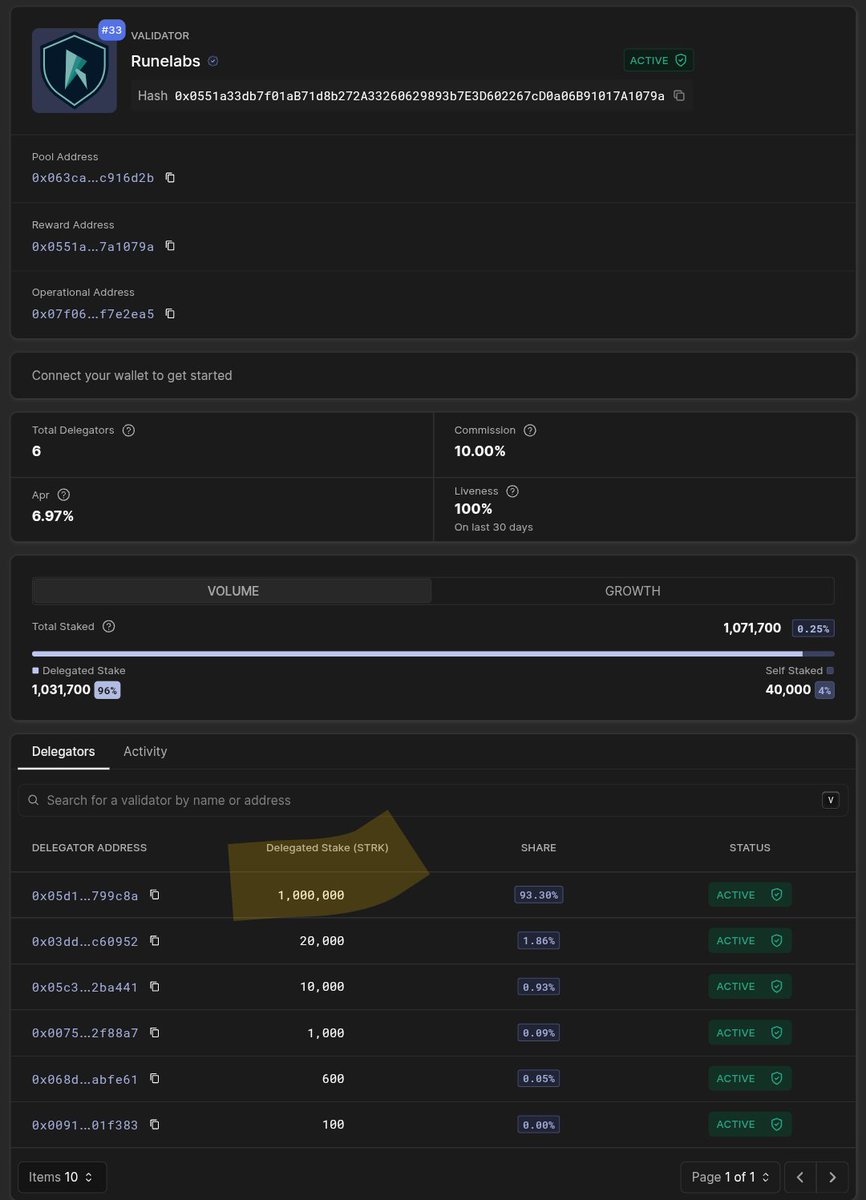Image resolution: width=866 pixels, height=1200 pixels.
Task: Open delegator 0x05c3…2ba441 address link
Action: 85,987
